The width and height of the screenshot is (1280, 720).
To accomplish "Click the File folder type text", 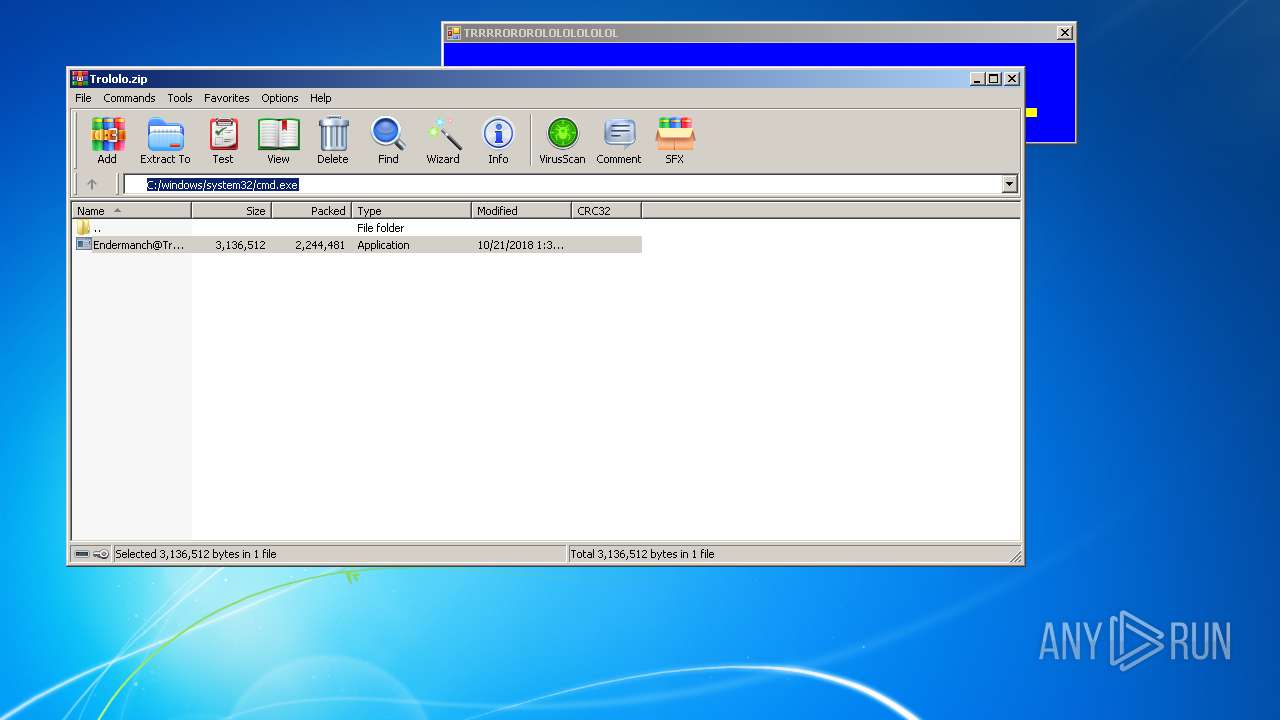I will 380,228.
